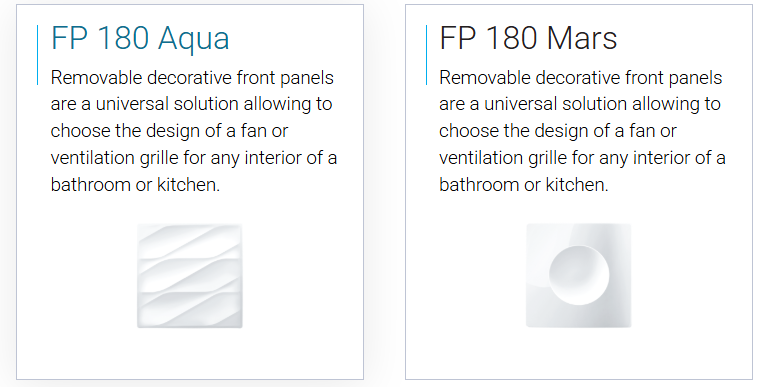758x387 pixels.
Task: Click the blue accent line beside Aqua title
Action: [37, 55]
